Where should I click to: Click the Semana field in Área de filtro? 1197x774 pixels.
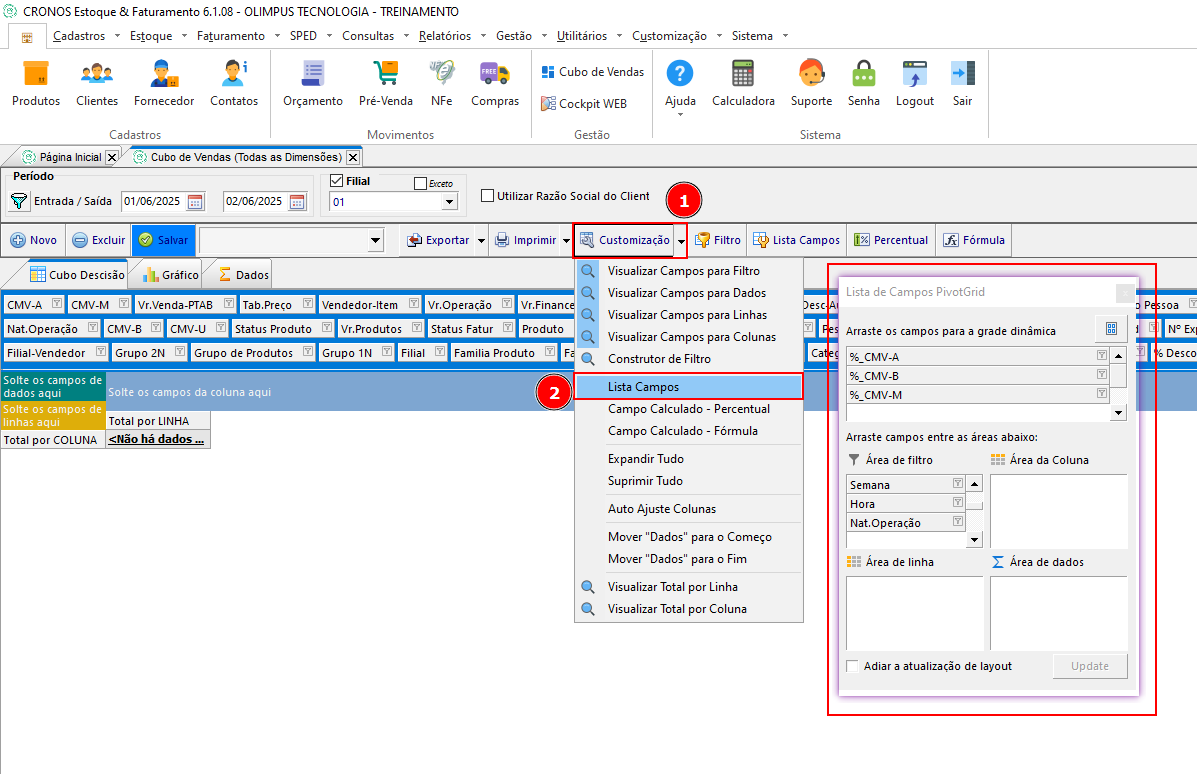tap(905, 485)
